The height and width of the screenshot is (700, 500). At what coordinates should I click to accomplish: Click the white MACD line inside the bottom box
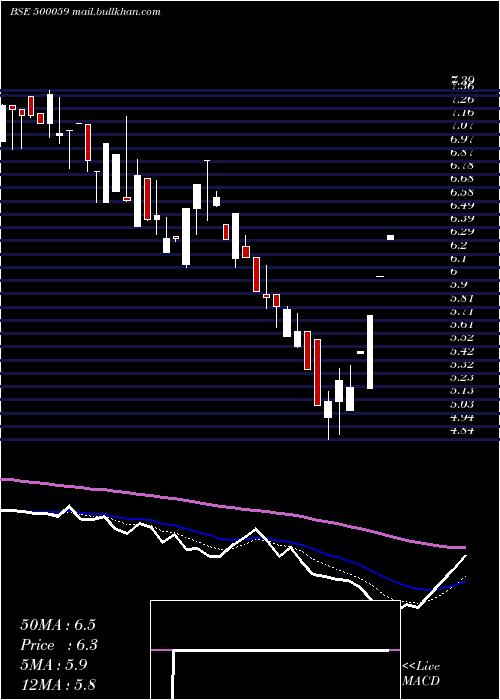281,651
